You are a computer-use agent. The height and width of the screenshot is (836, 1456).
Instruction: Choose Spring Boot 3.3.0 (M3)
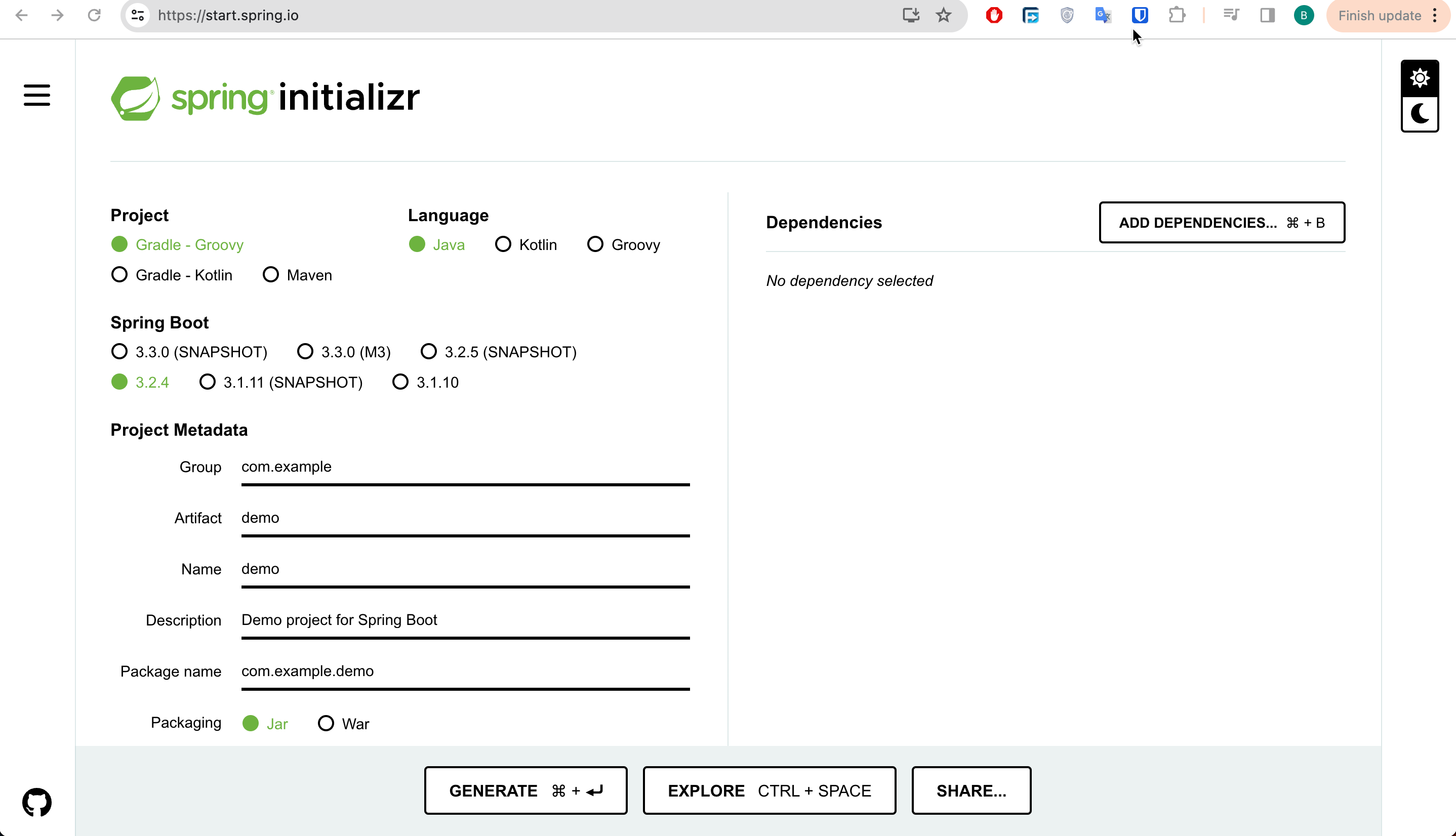pyautogui.click(x=344, y=351)
